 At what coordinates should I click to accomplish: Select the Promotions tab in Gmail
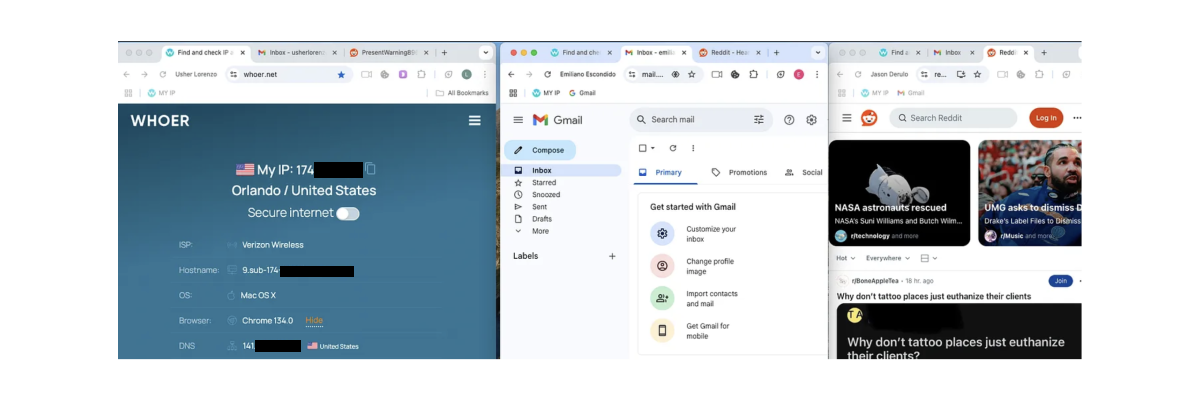pos(740,172)
